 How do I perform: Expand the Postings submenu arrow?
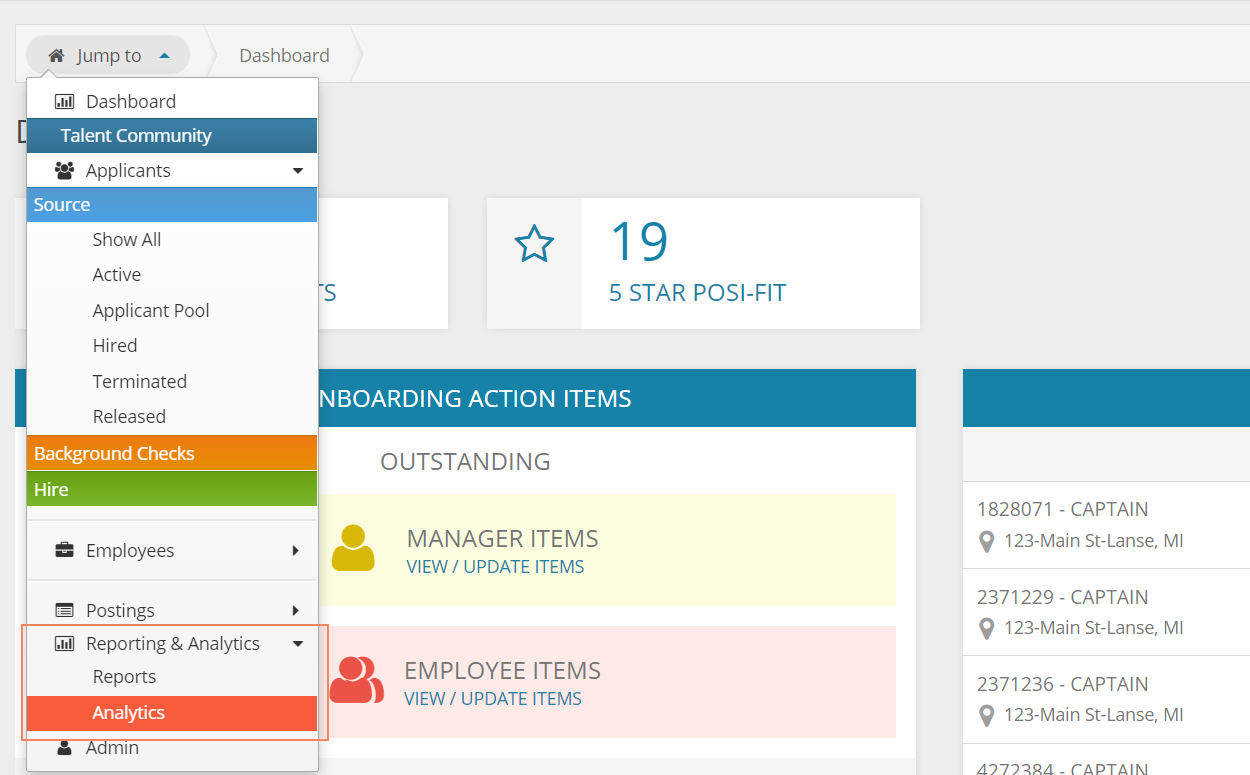click(x=295, y=610)
